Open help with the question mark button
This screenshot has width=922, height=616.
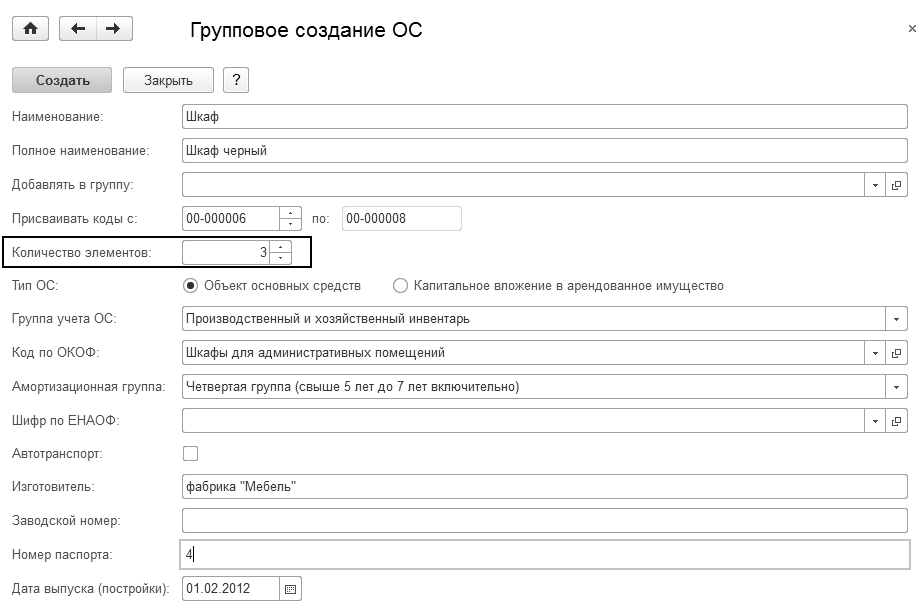[235, 80]
